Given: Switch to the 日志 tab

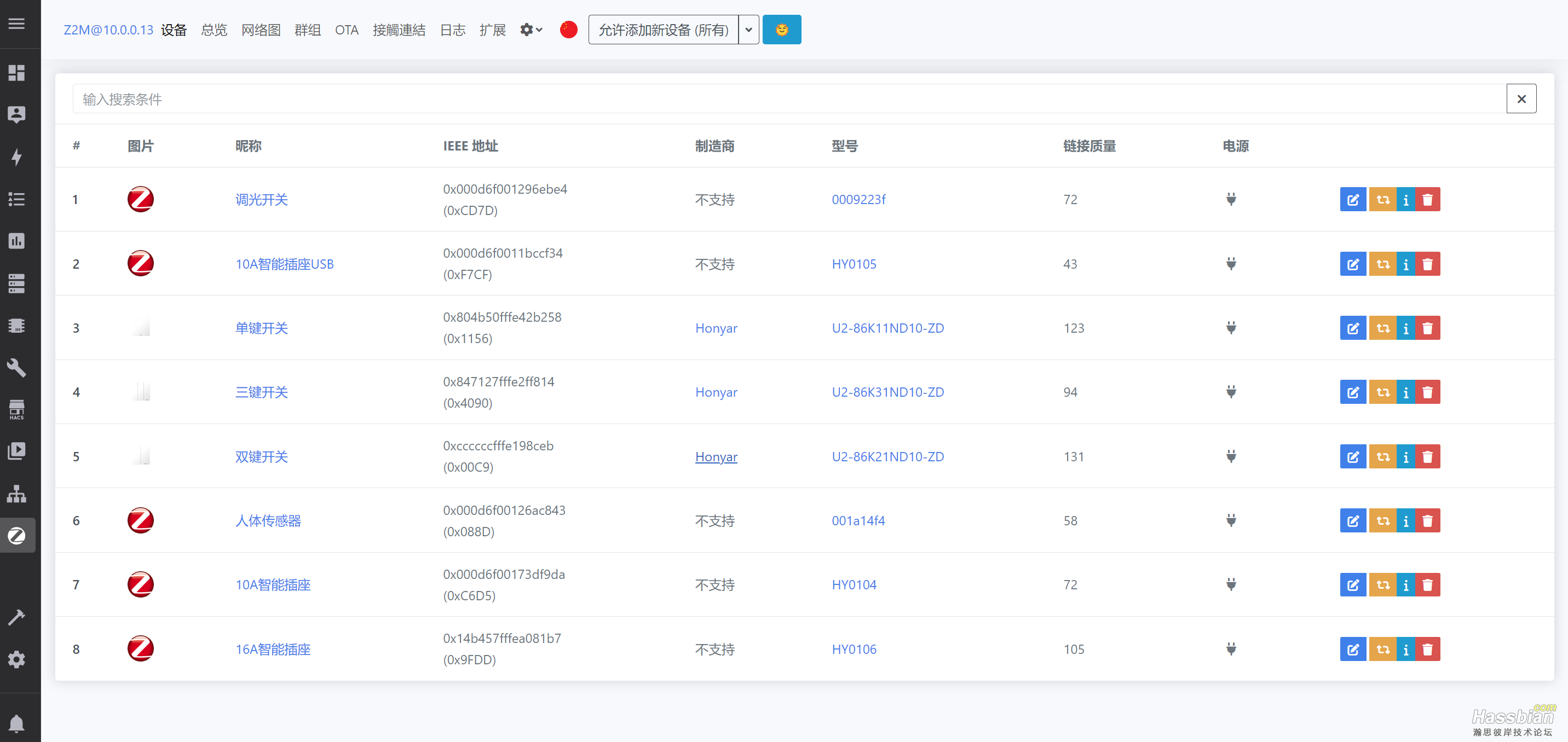Looking at the screenshot, I should coord(452,30).
